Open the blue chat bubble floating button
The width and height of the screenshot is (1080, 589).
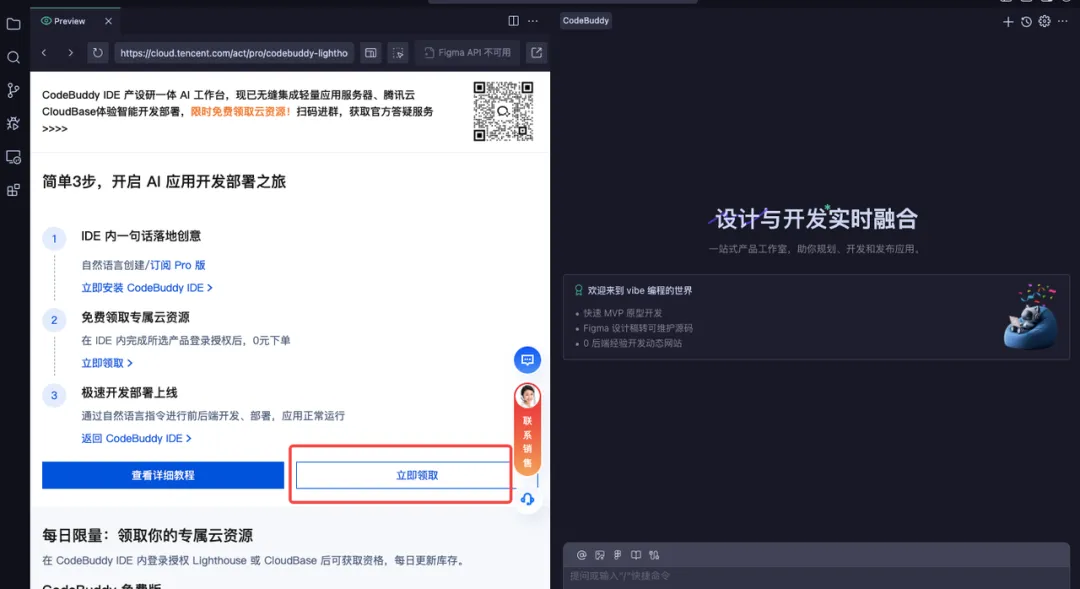528,360
